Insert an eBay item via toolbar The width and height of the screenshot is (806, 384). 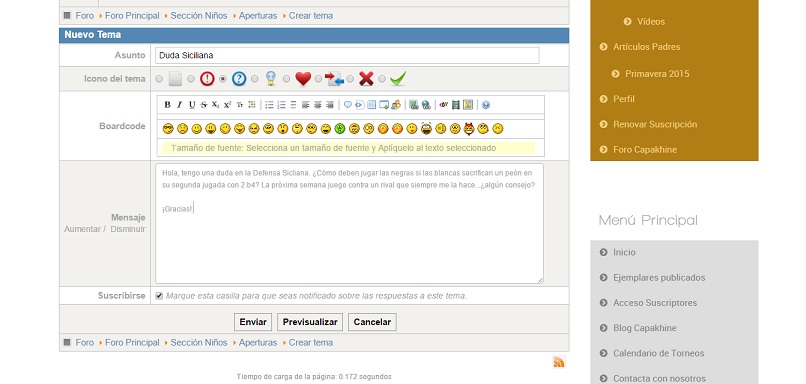444,105
